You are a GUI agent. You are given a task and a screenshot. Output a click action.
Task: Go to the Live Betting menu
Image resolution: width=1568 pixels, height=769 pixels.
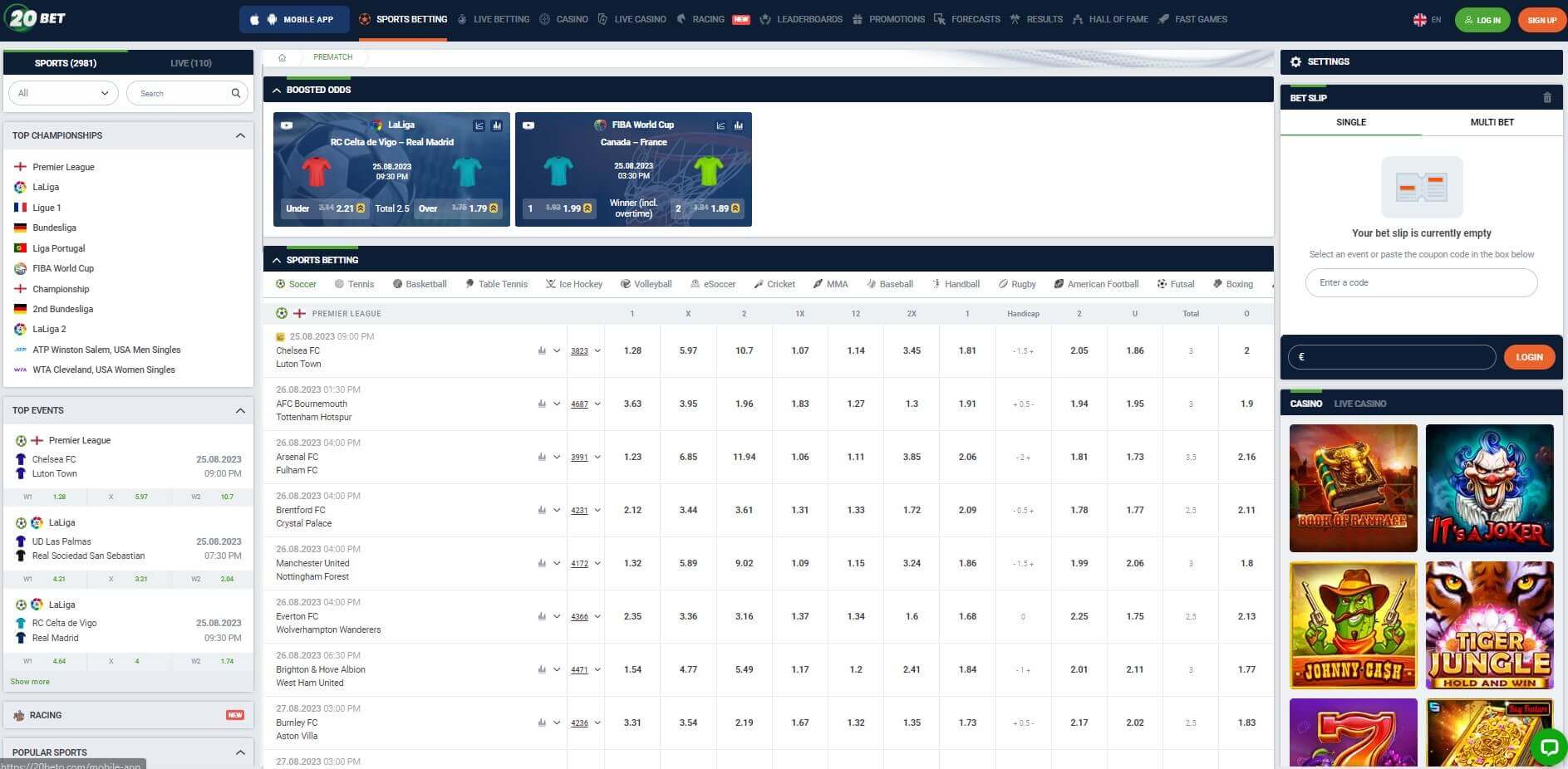493,19
